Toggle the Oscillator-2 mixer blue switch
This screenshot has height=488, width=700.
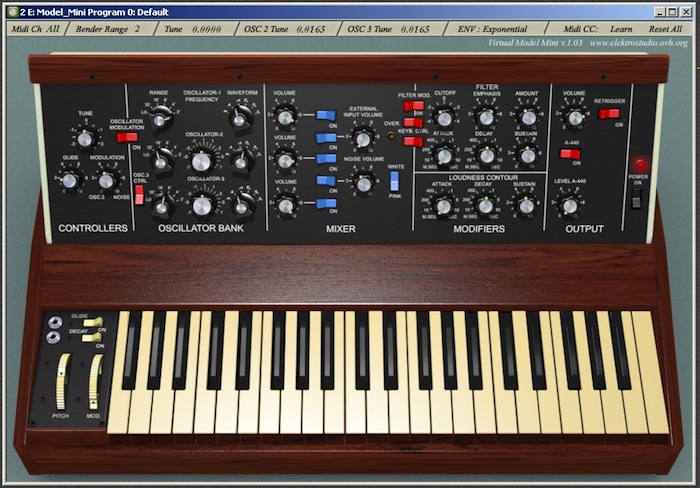[326, 159]
